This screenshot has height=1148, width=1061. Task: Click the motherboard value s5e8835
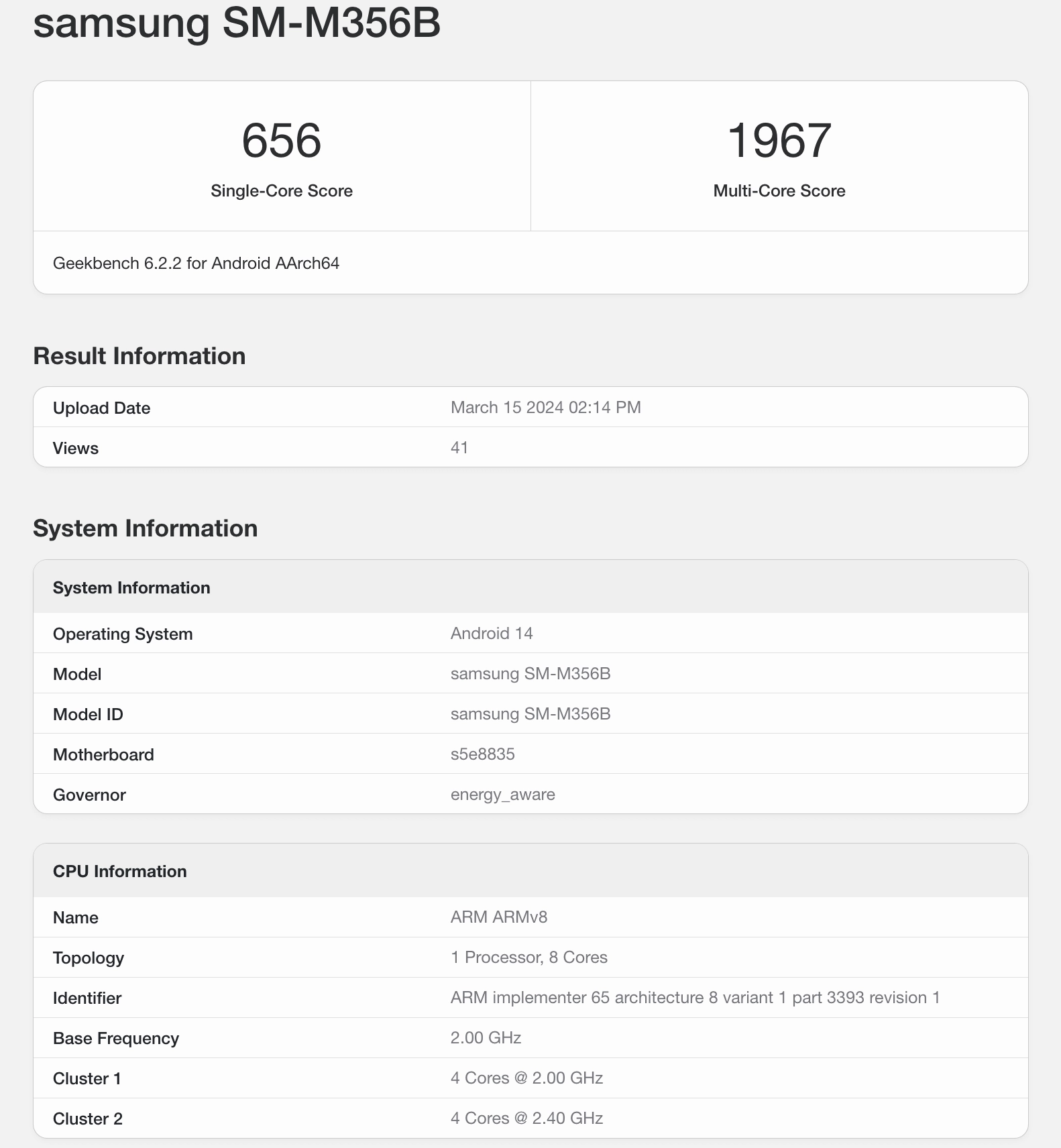(482, 754)
